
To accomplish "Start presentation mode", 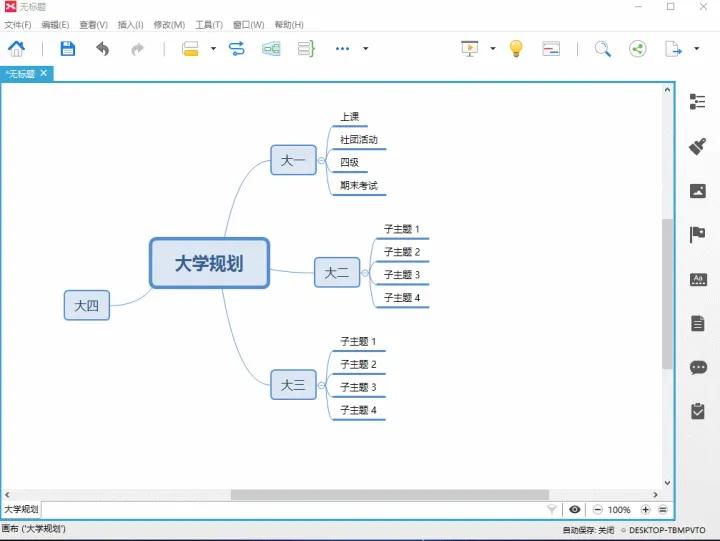I will click(x=469, y=48).
